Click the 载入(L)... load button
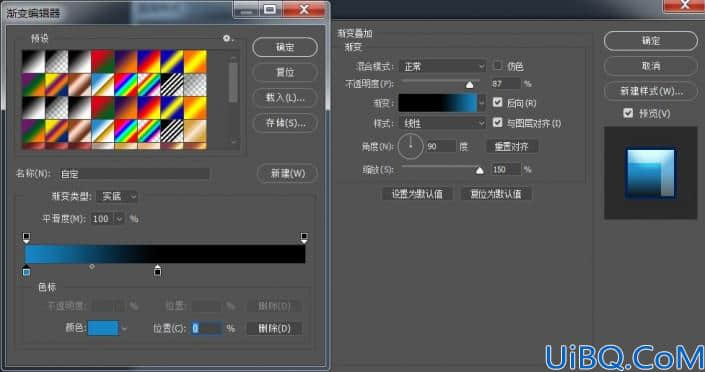The height and width of the screenshot is (372, 705). tap(285, 98)
